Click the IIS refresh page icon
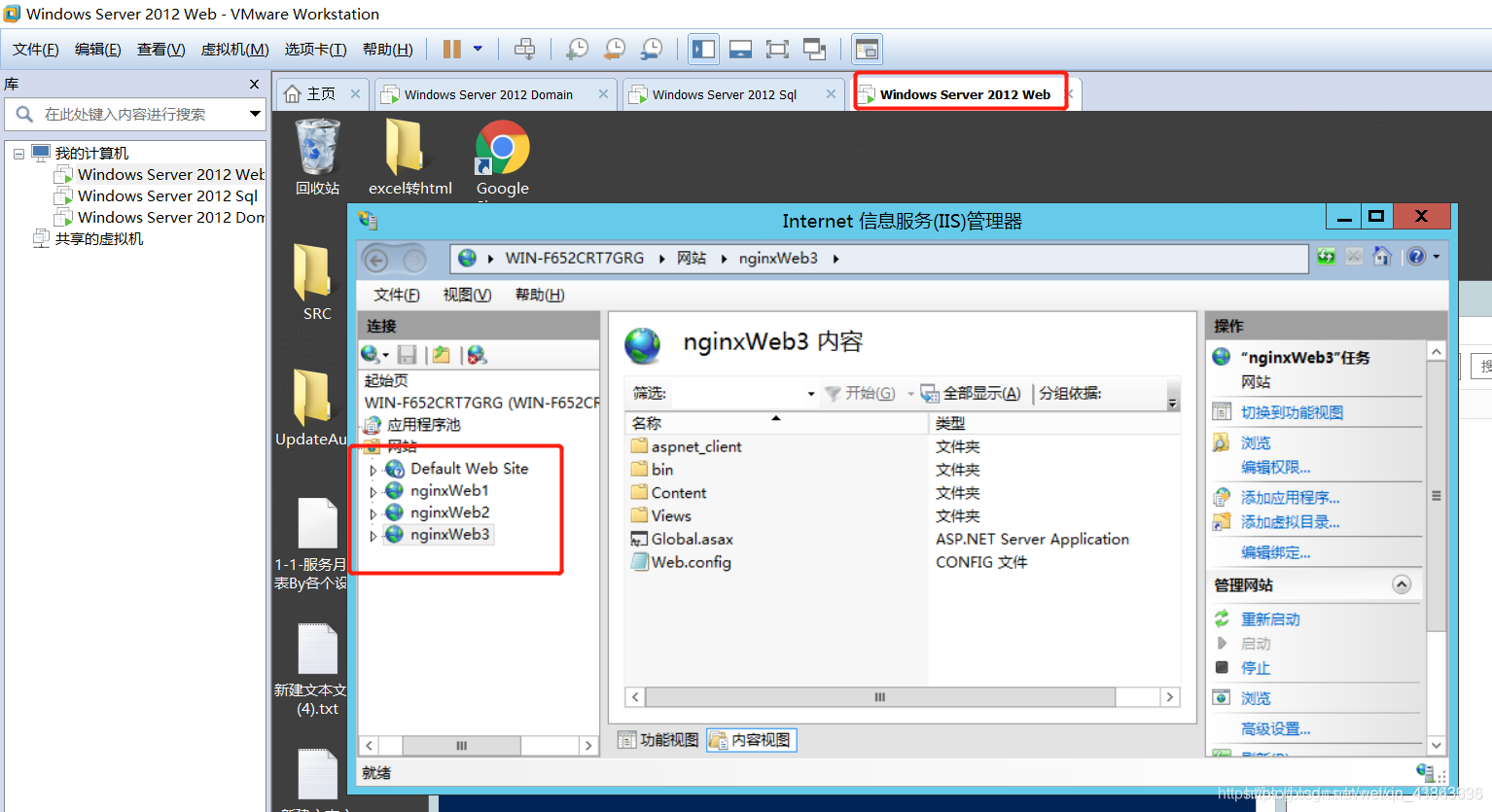 (1327, 257)
